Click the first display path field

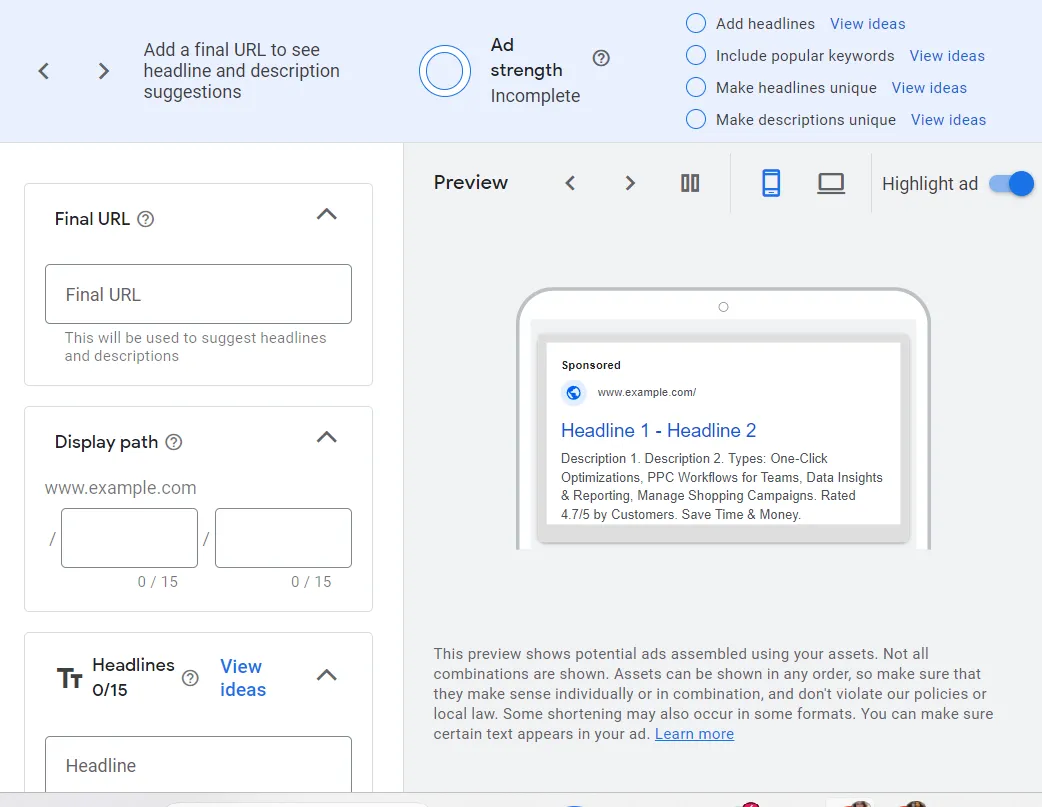(x=130, y=538)
